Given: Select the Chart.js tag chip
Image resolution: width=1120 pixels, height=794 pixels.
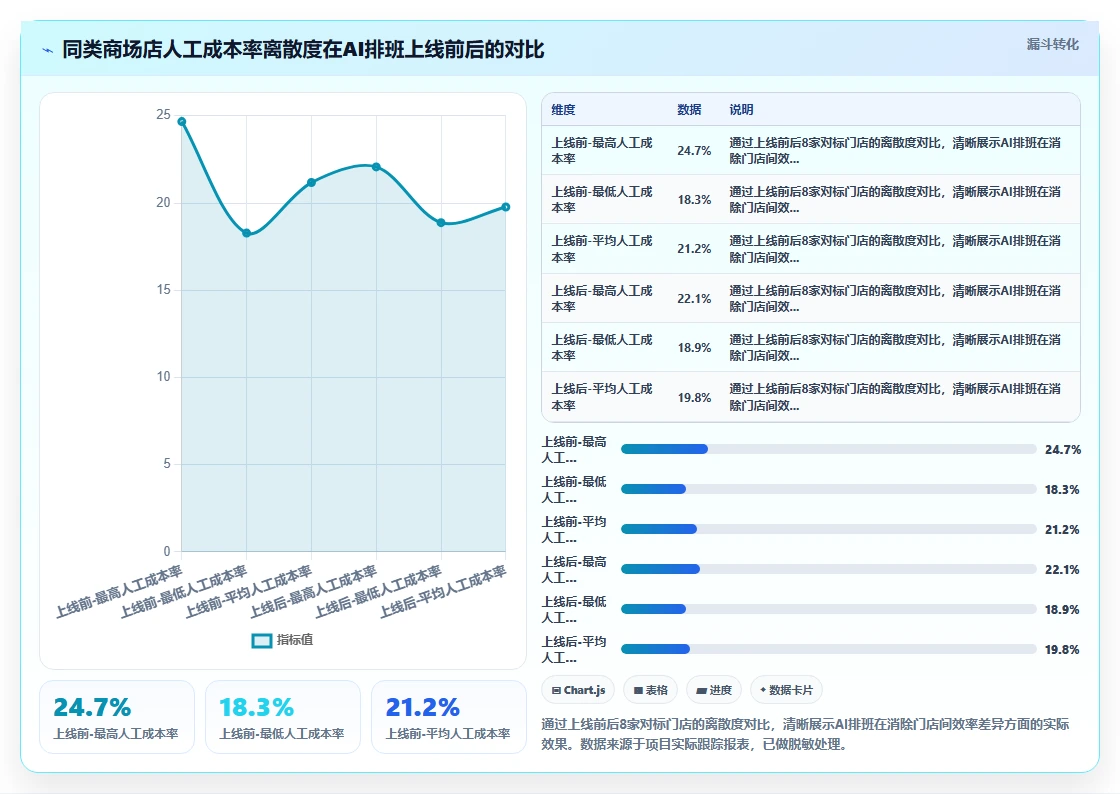Looking at the screenshot, I should (x=578, y=690).
